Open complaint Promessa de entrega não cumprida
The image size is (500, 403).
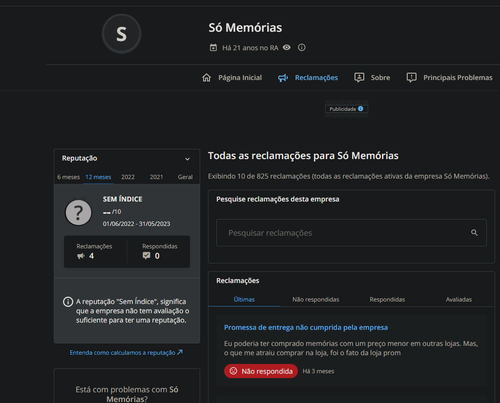(306, 327)
